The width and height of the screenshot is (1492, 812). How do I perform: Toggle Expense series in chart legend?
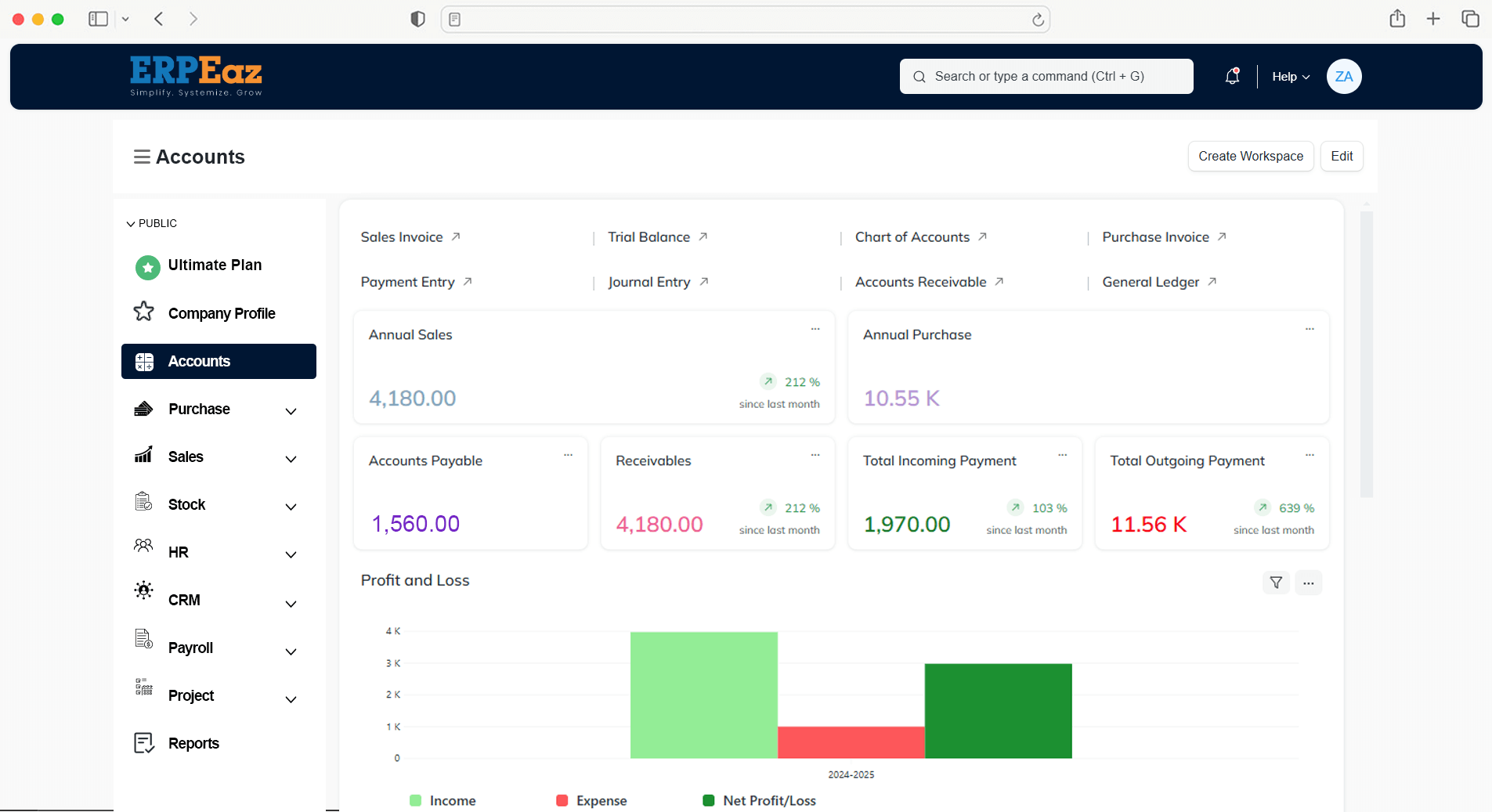[x=591, y=800]
